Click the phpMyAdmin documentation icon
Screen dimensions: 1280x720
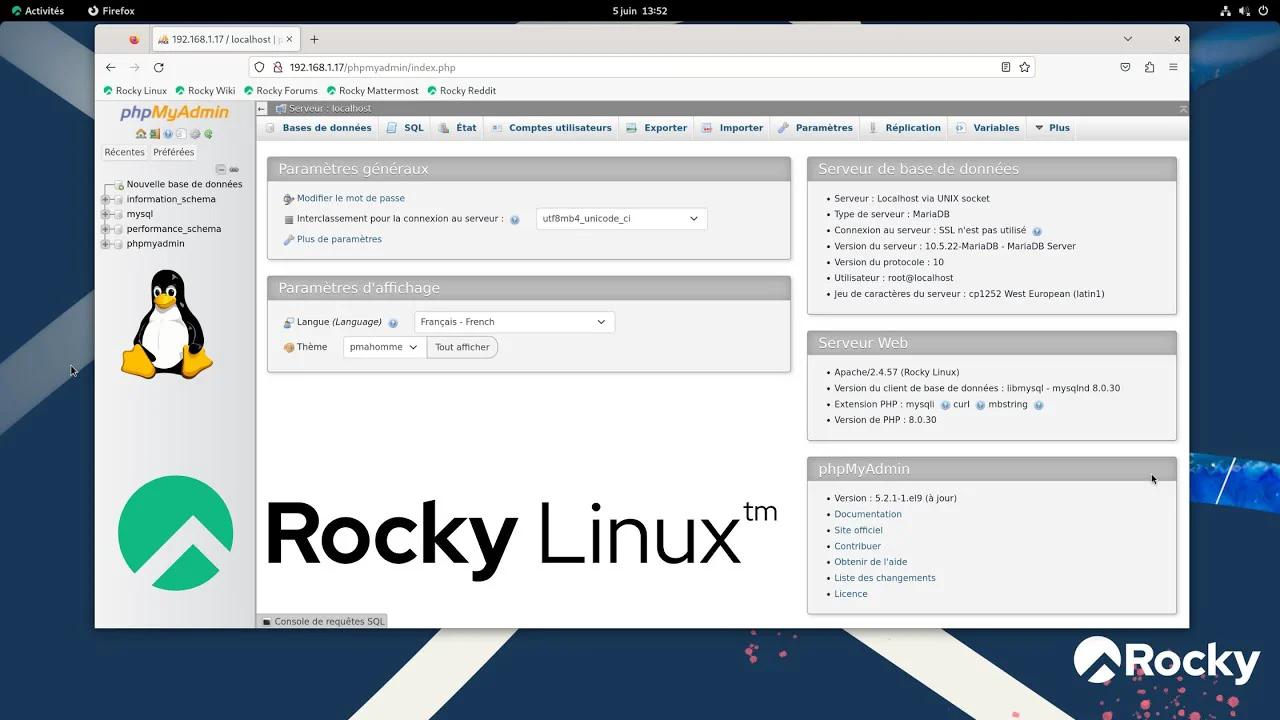(x=181, y=134)
